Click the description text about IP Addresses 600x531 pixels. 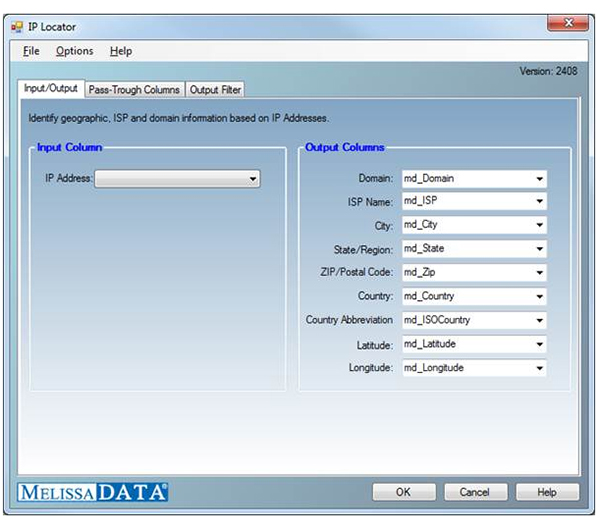click(x=178, y=118)
